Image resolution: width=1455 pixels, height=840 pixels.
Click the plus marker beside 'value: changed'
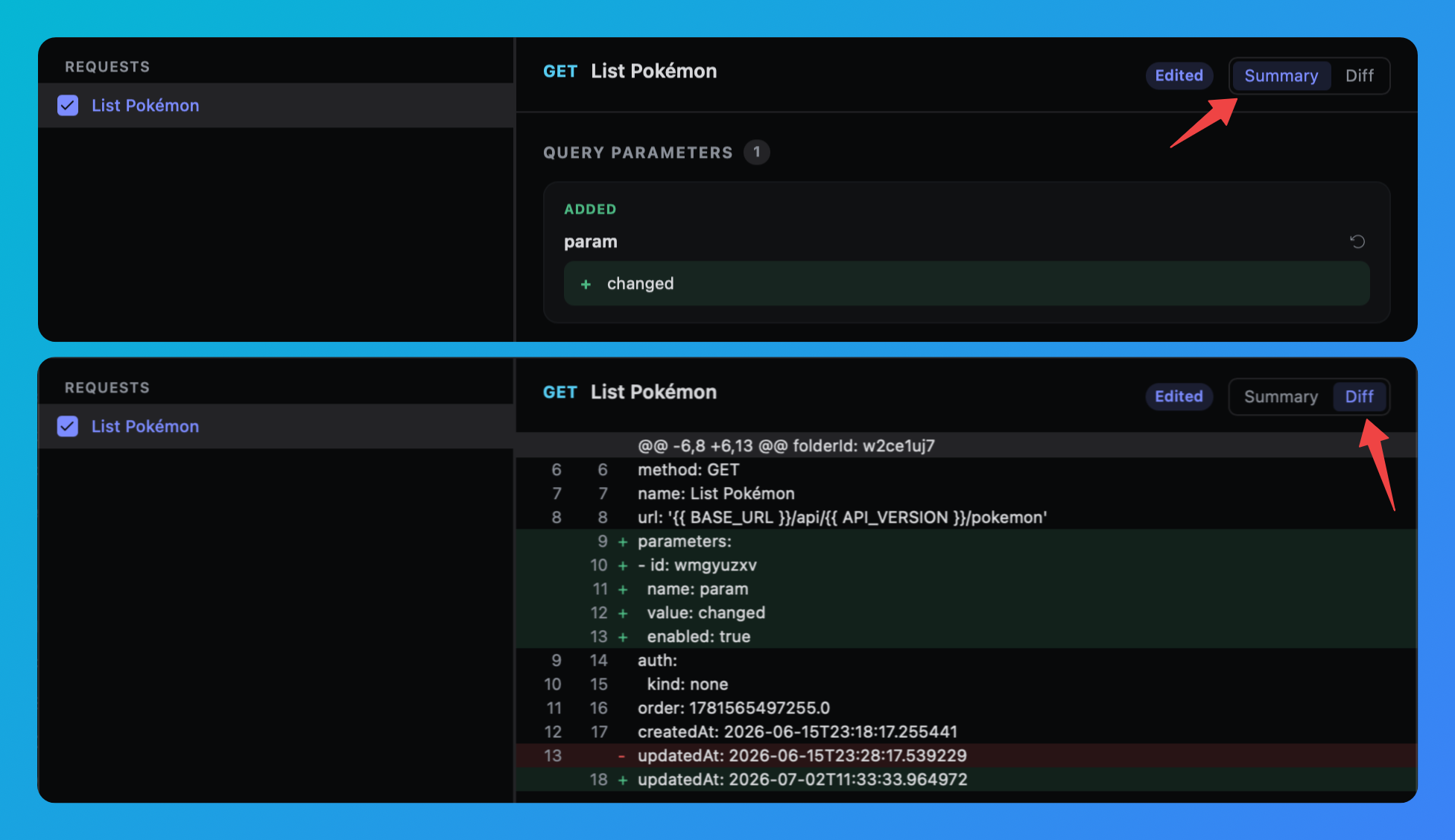click(x=623, y=613)
